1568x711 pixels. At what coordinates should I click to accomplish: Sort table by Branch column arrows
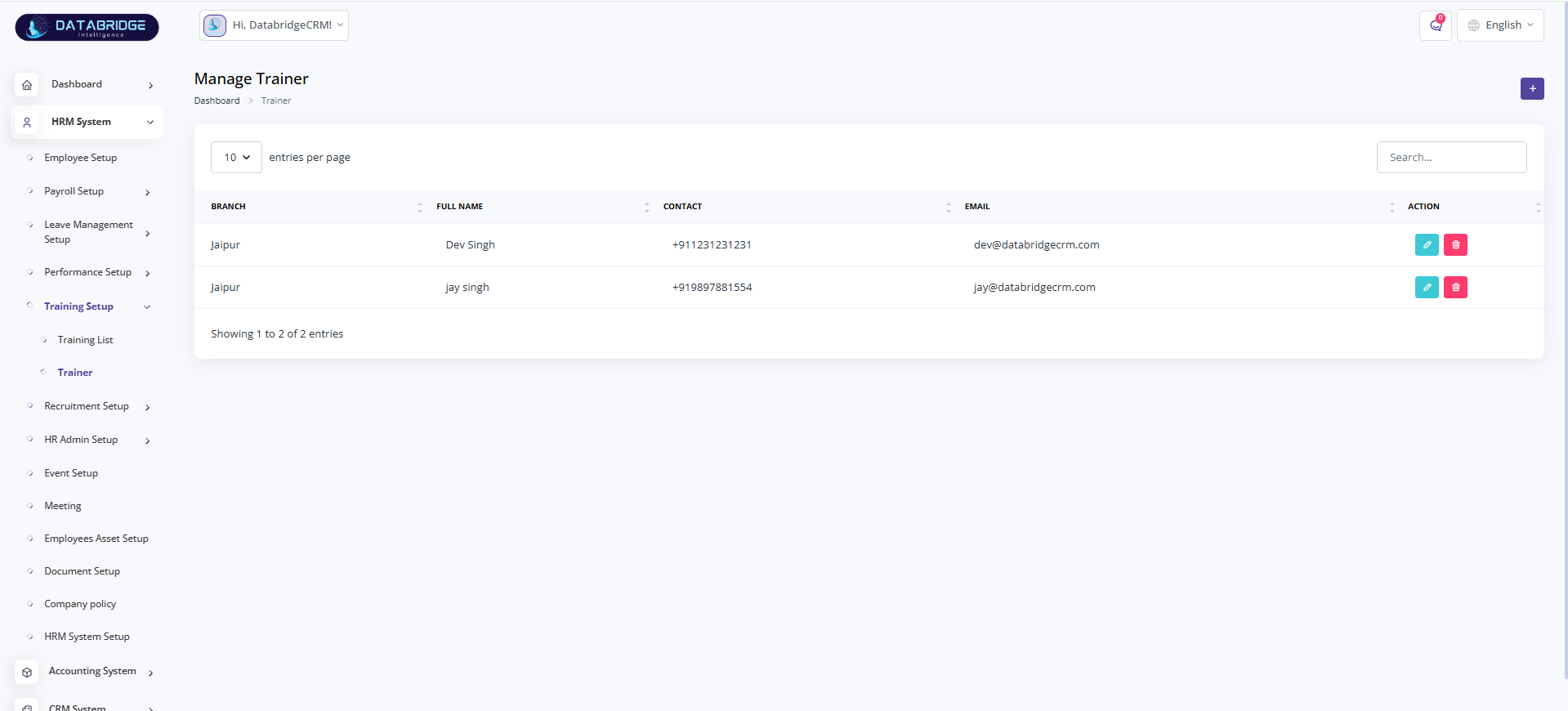pyautogui.click(x=420, y=207)
